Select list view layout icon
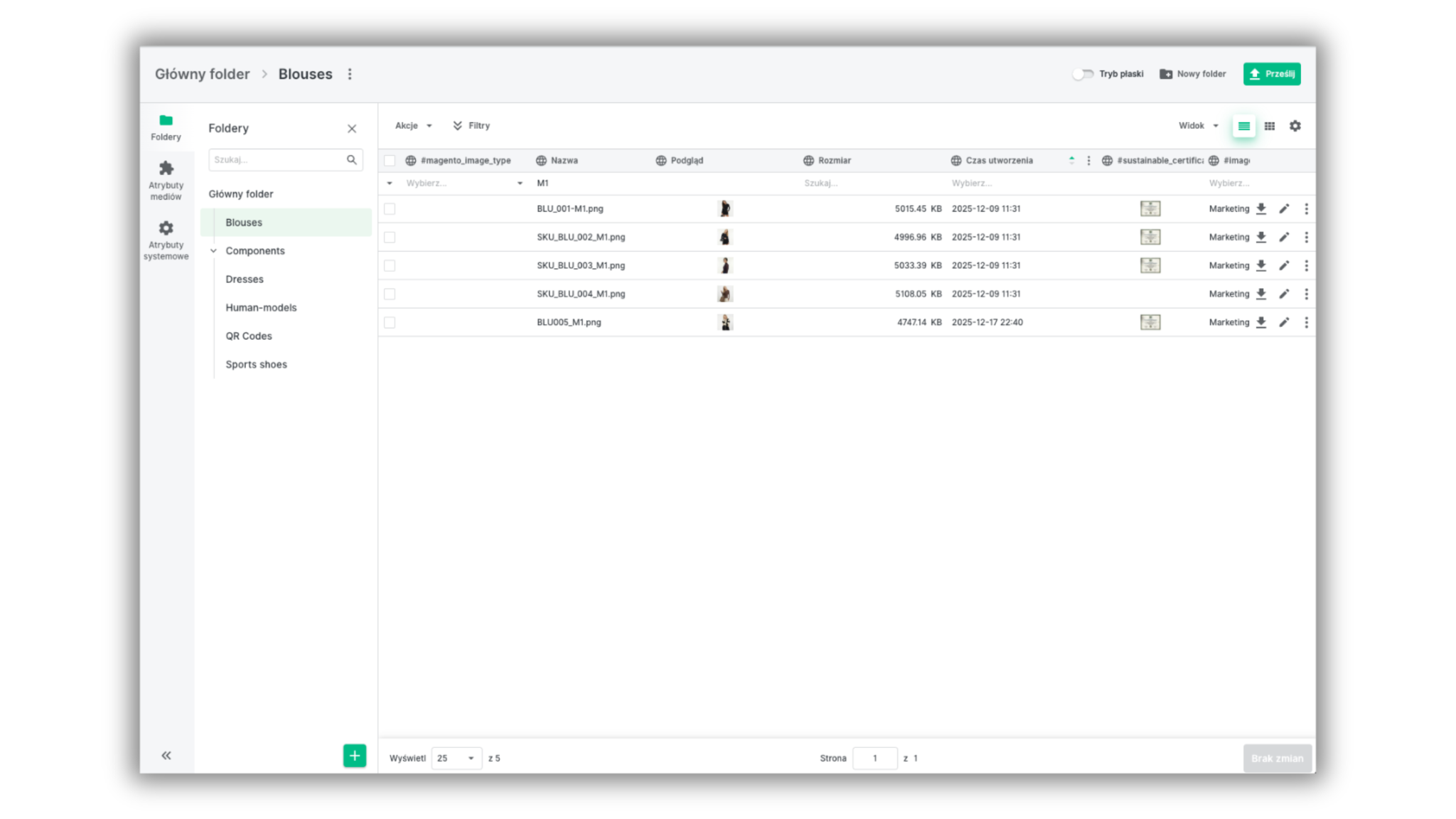 click(x=1243, y=126)
